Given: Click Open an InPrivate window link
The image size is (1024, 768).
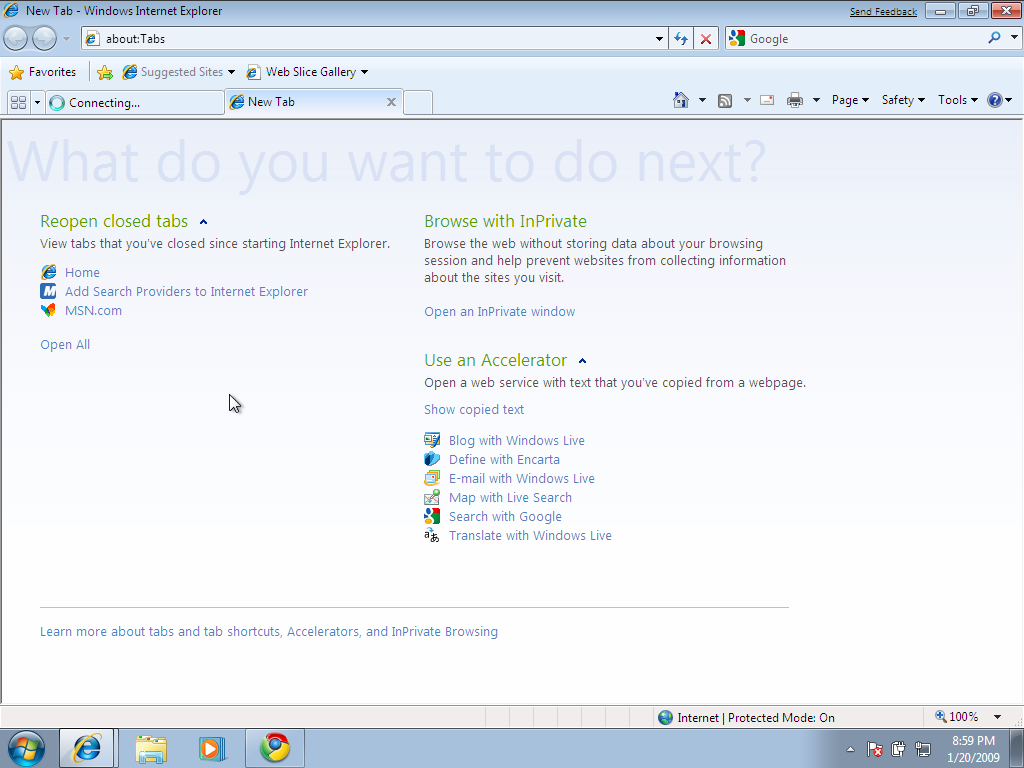Looking at the screenshot, I should [500, 312].
